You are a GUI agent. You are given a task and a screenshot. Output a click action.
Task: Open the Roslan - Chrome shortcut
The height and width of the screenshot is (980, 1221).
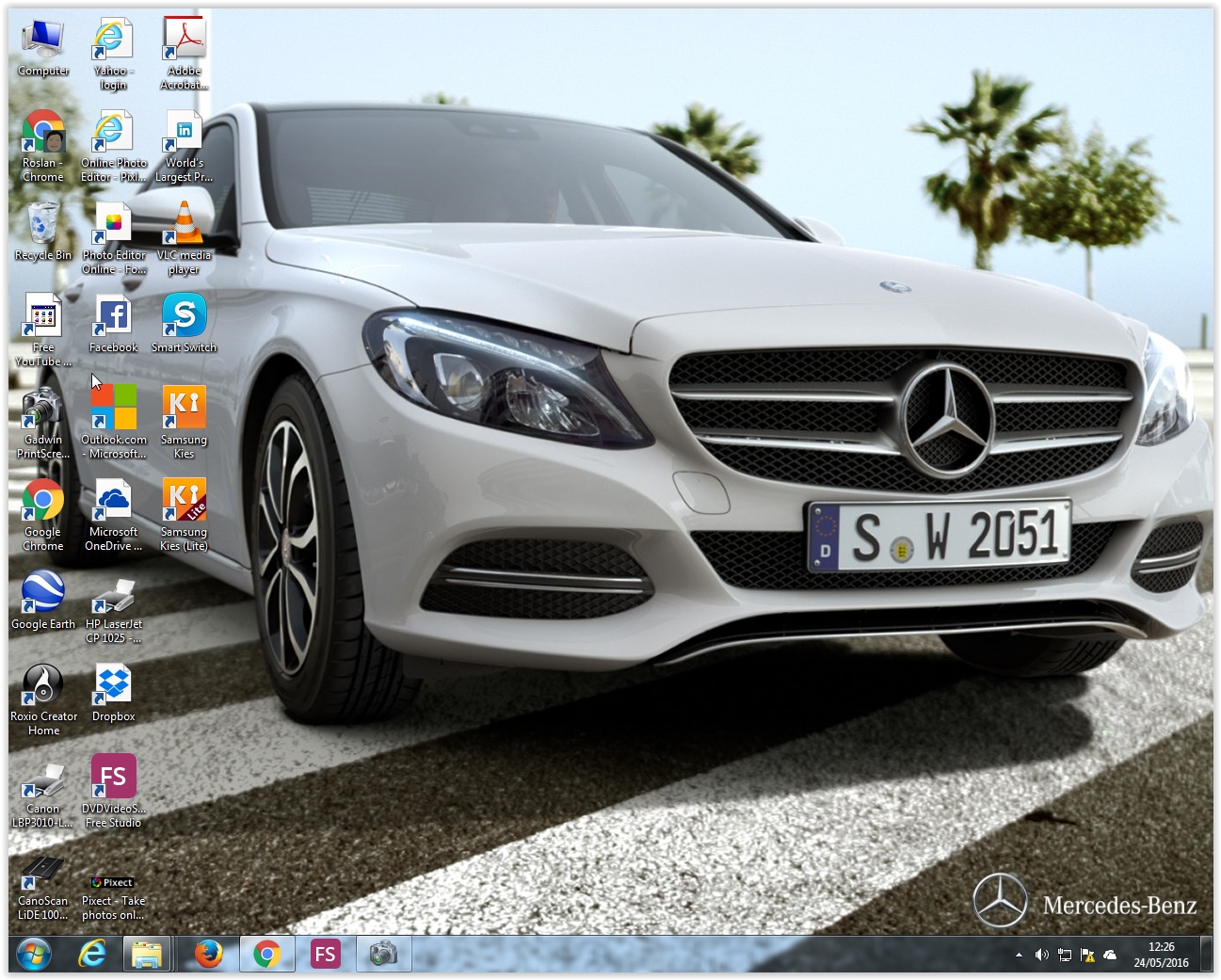coord(43,146)
